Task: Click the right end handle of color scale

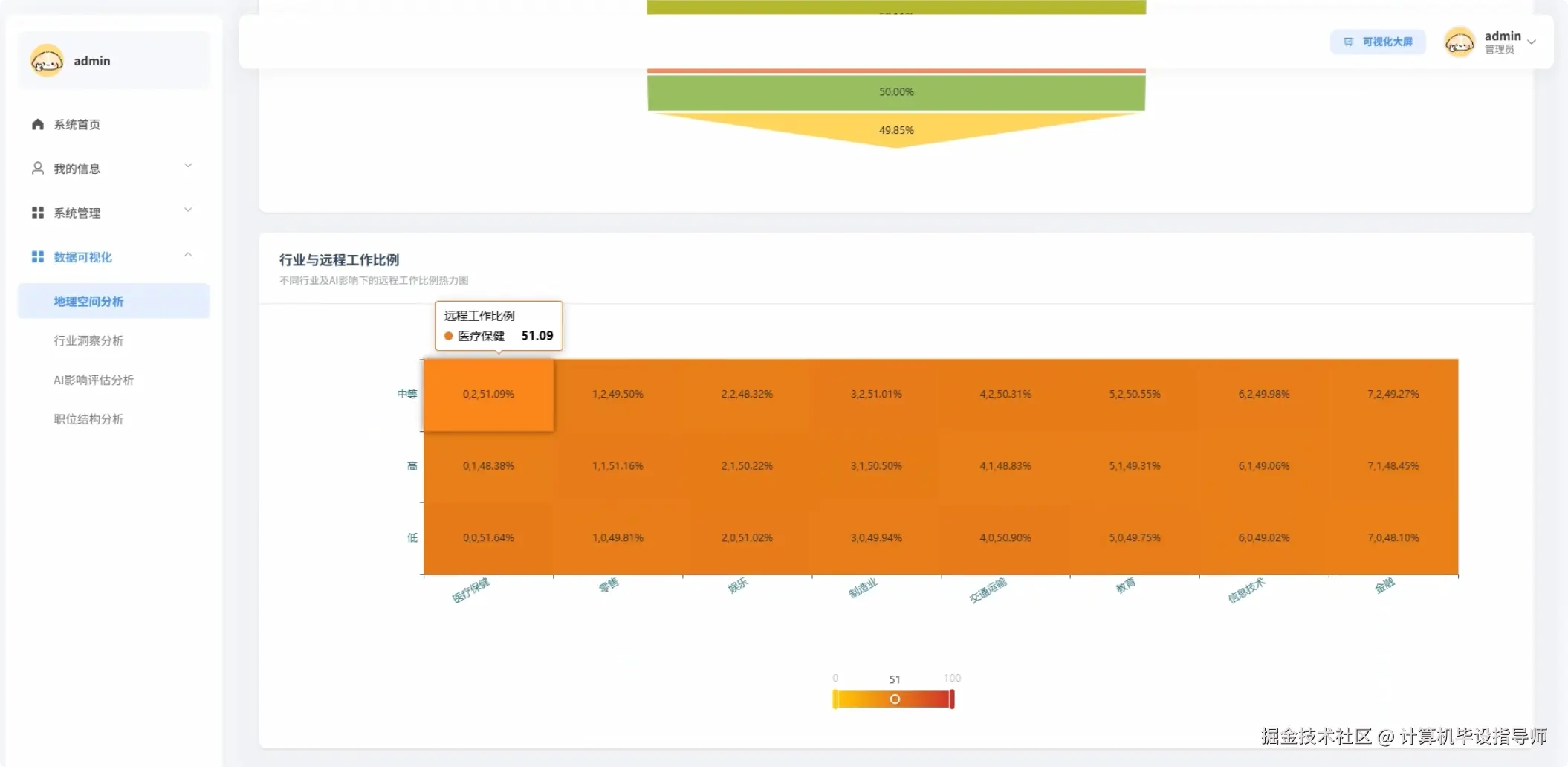Action: 952,699
